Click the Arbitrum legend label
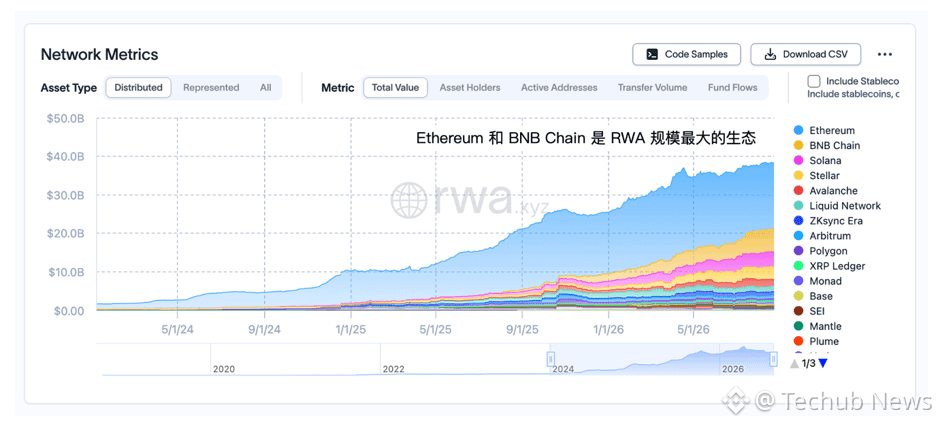Screen dimensions: 940x426 point(830,236)
